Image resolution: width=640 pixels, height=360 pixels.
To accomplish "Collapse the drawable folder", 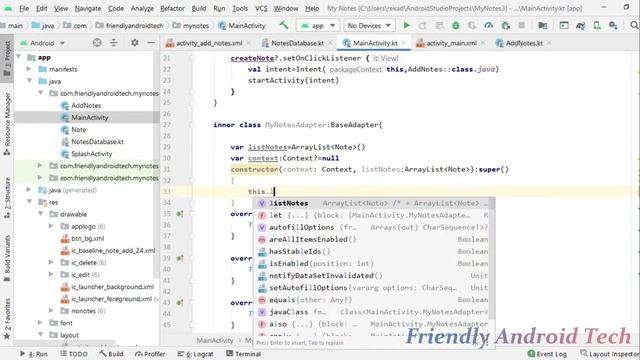I will tap(40, 214).
